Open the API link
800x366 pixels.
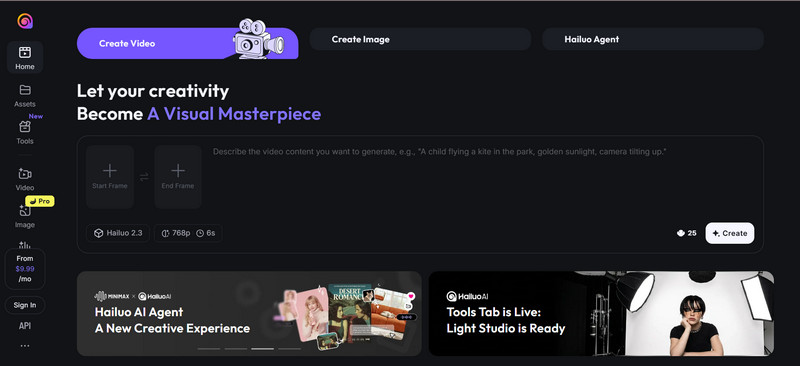tap(25, 326)
